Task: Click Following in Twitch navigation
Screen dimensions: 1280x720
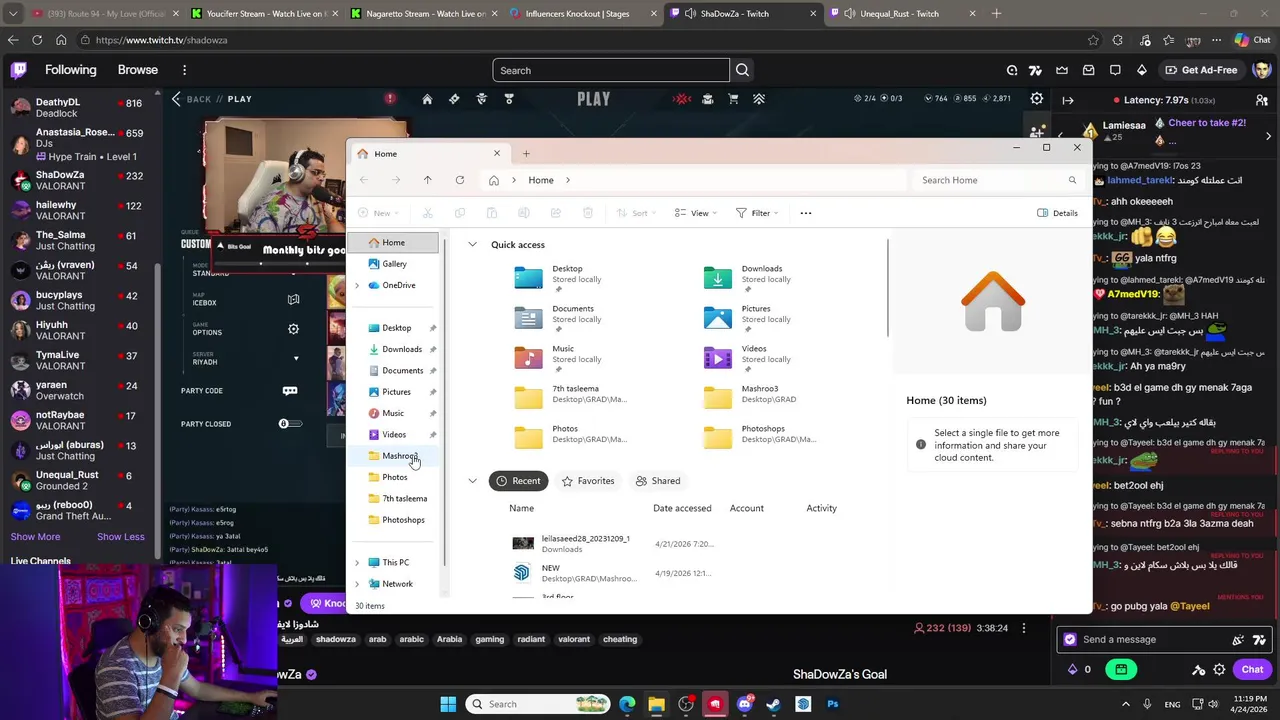Action: tap(70, 70)
